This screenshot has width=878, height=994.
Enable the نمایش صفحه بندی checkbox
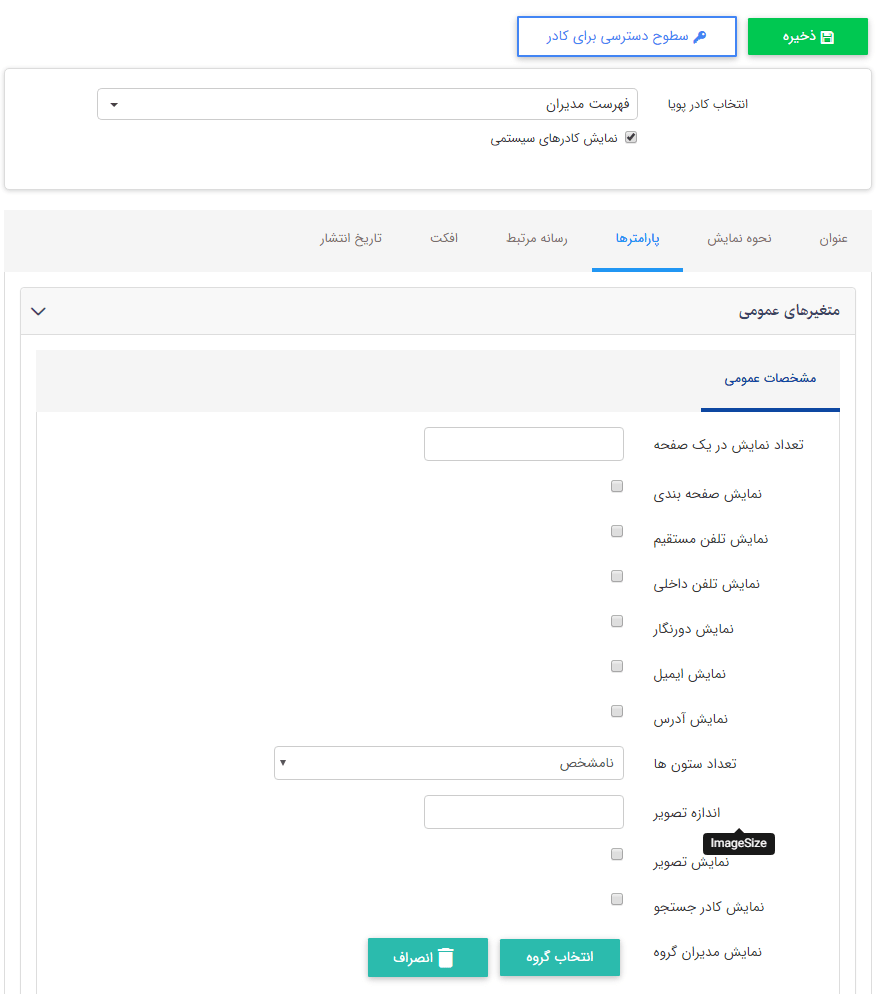tap(617, 485)
